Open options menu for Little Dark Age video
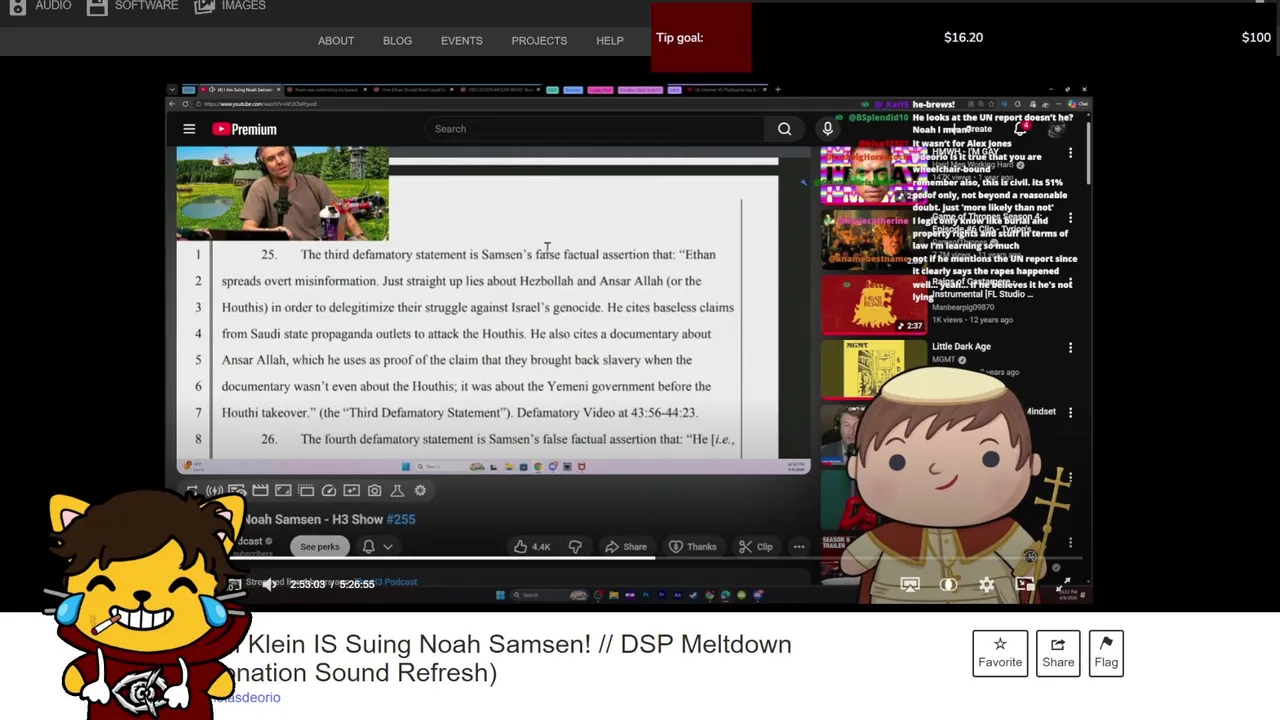 [1070, 348]
